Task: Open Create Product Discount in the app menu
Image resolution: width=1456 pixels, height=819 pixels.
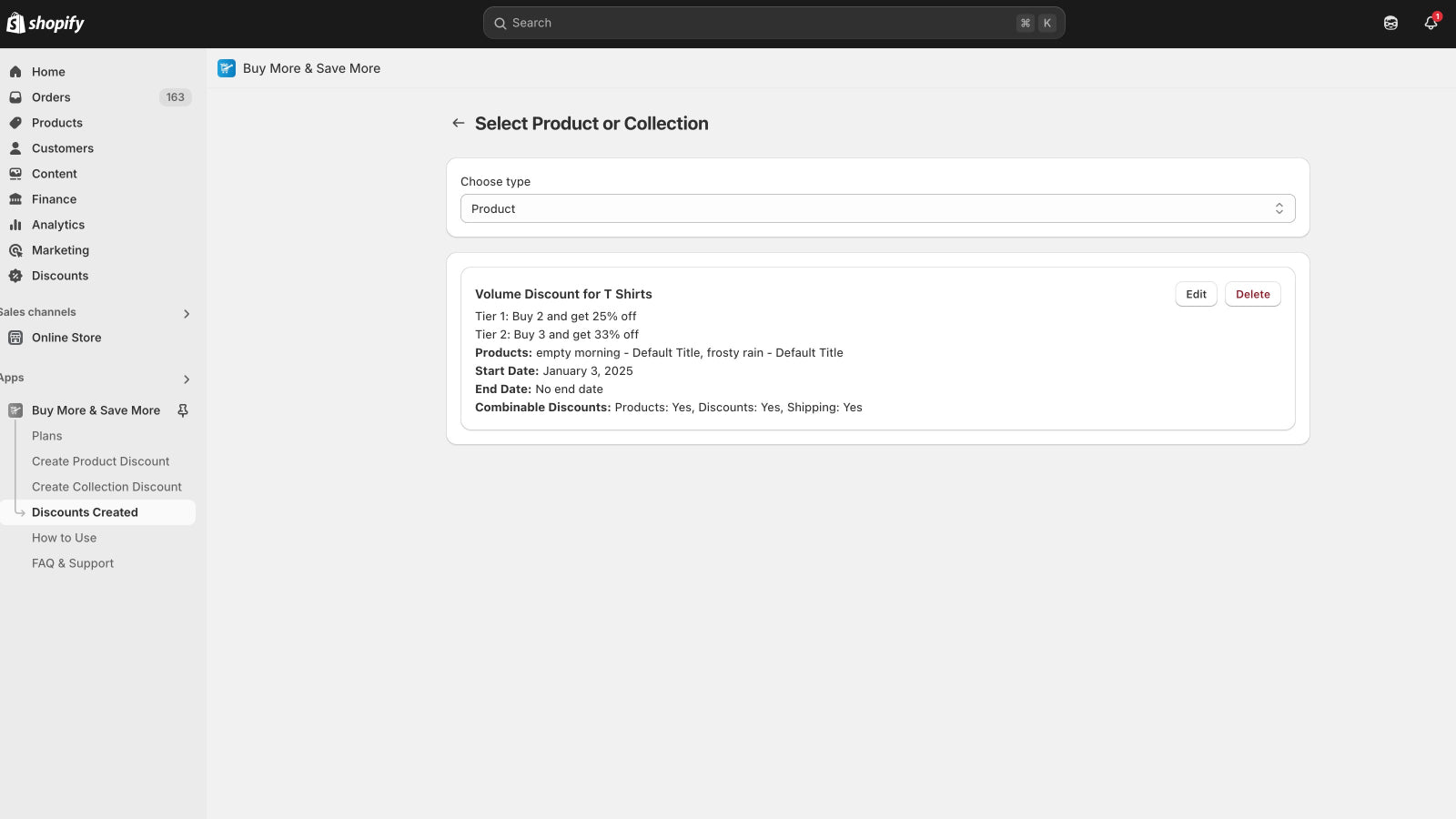Action: 100,461
